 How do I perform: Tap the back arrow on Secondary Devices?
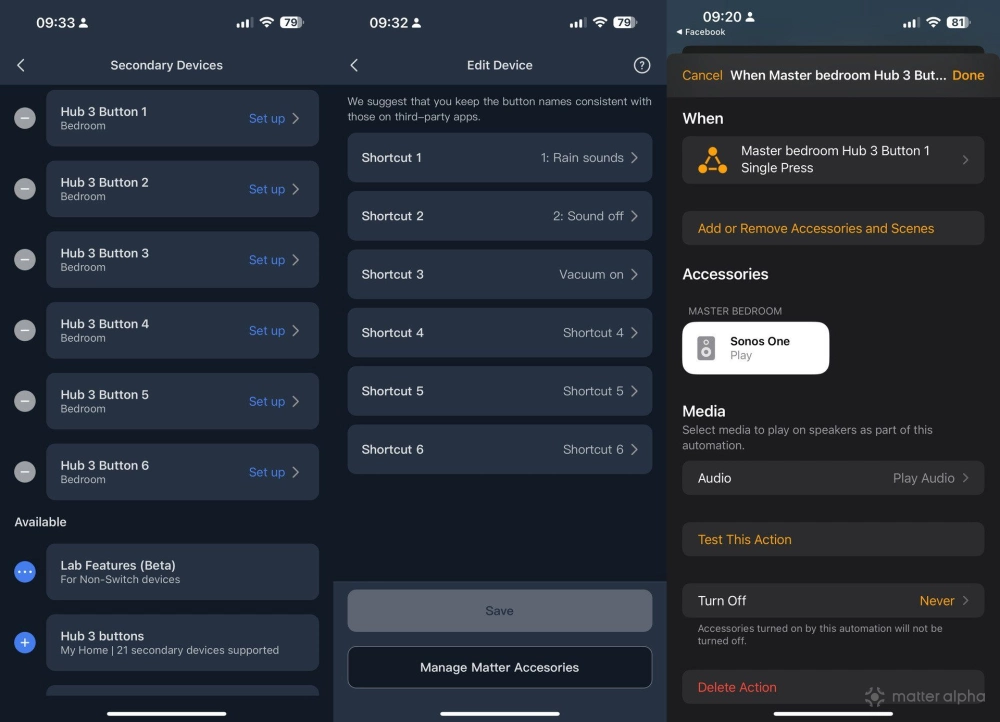pos(21,65)
